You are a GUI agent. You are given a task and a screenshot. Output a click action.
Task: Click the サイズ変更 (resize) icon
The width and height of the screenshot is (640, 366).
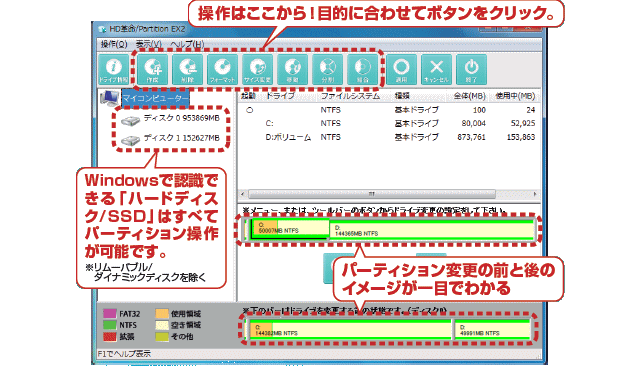point(258,69)
